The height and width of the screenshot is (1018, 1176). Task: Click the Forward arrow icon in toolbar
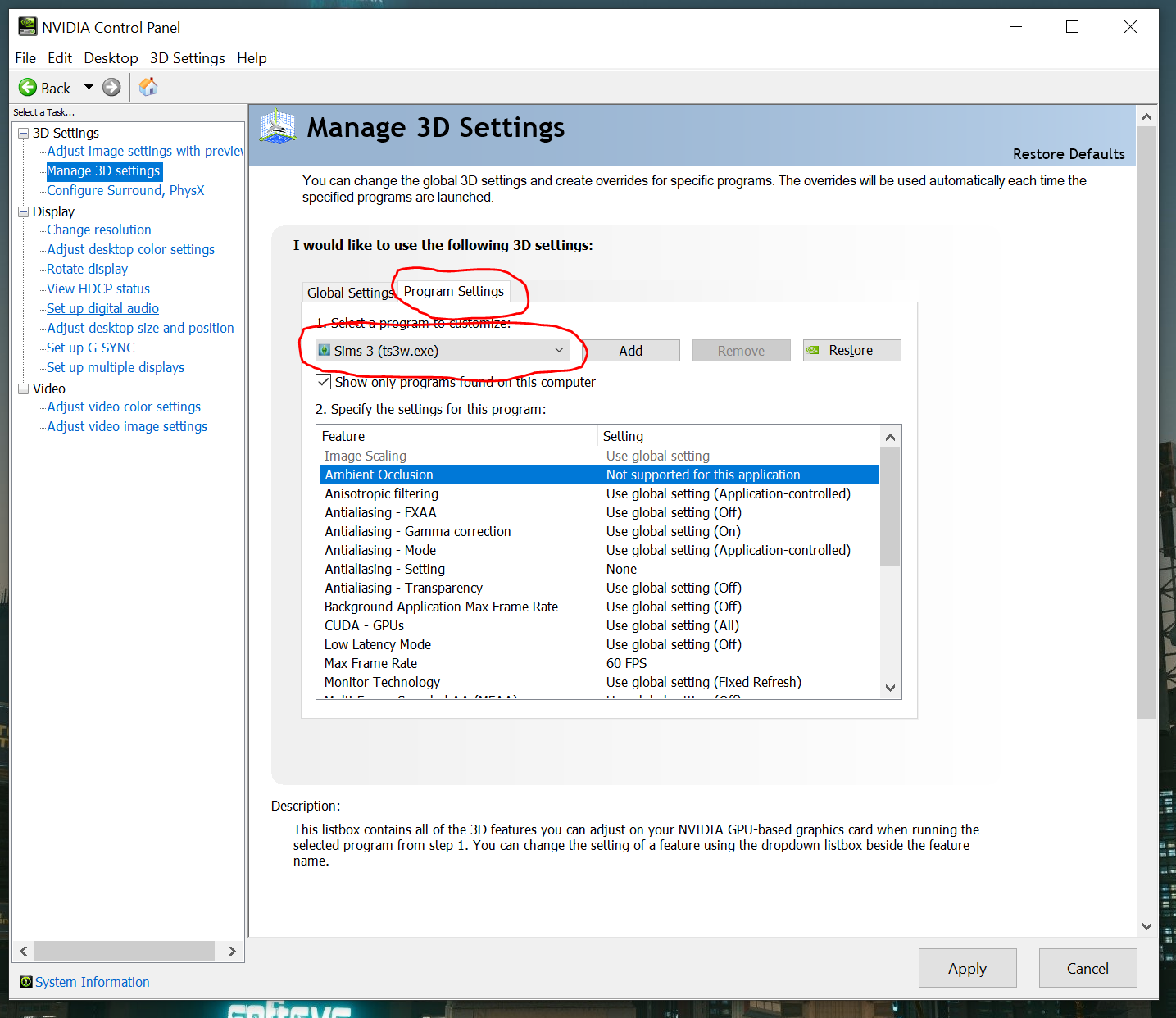[111, 87]
